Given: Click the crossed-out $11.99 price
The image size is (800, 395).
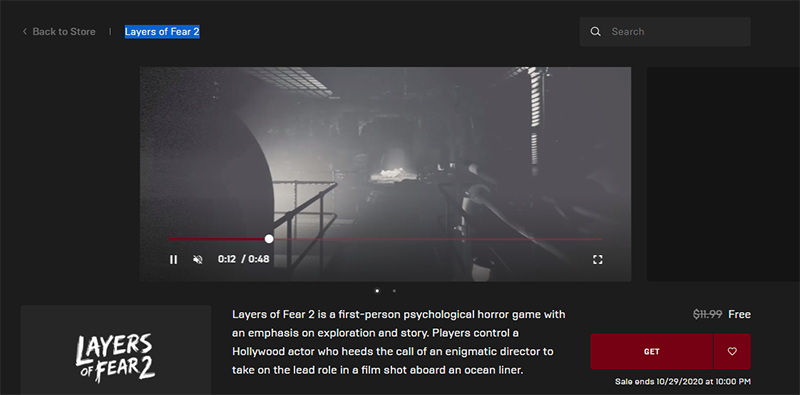Looking at the screenshot, I should pyautogui.click(x=707, y=314).
